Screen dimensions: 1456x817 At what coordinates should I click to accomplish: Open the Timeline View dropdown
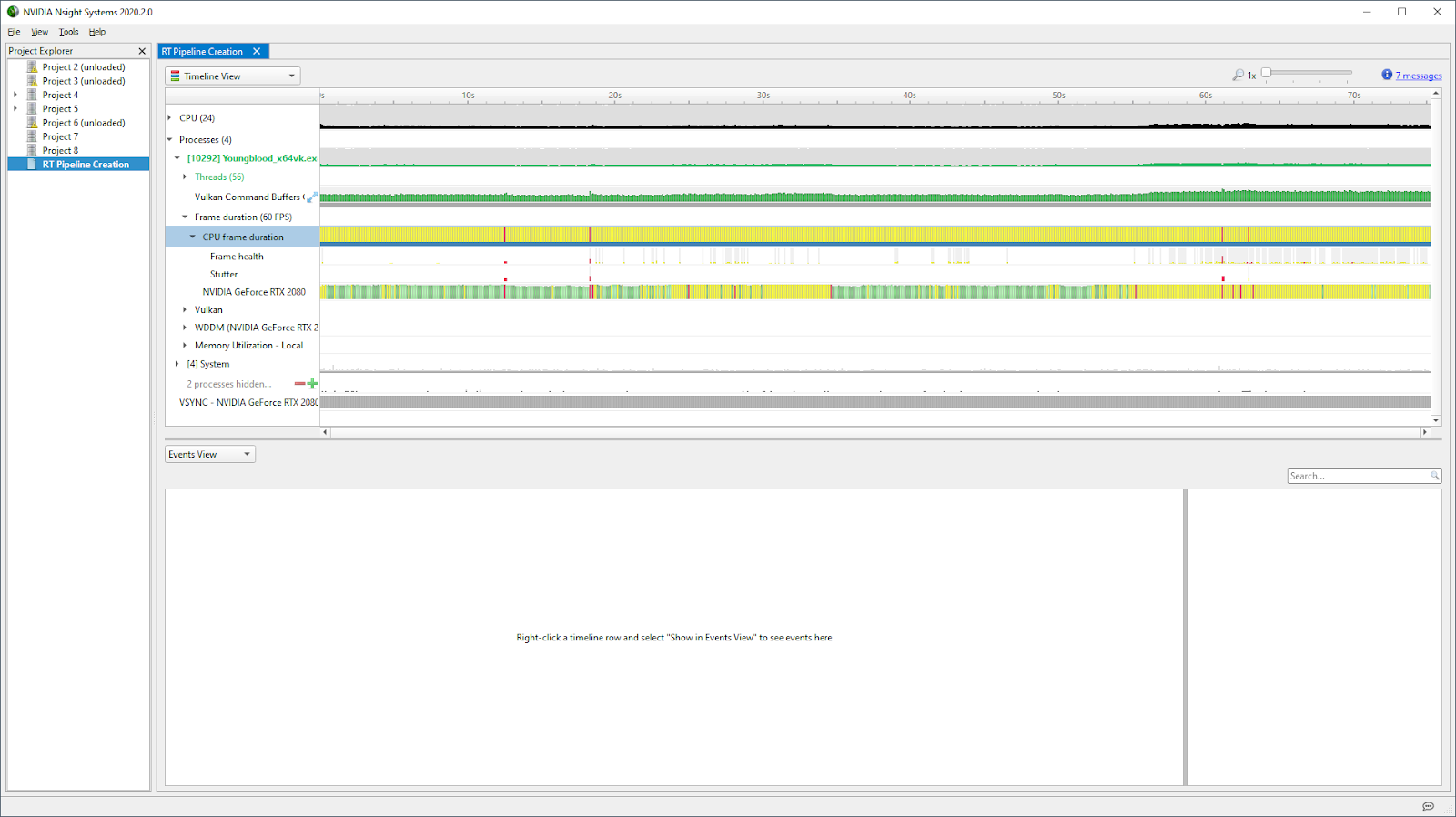pyautogui.click(x=233, y=76)
